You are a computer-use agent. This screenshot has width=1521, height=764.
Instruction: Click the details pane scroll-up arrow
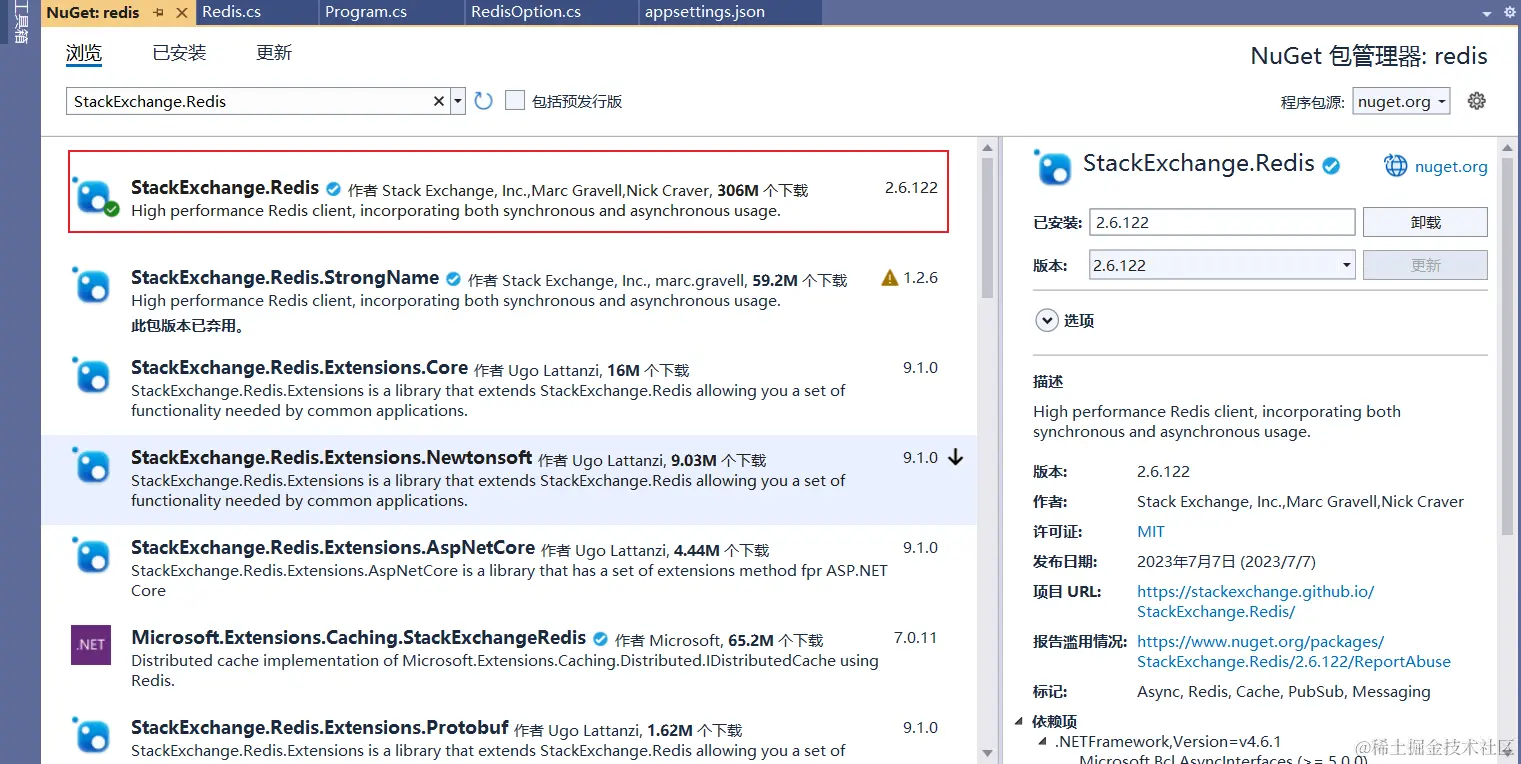click(x=1508, y=149)
